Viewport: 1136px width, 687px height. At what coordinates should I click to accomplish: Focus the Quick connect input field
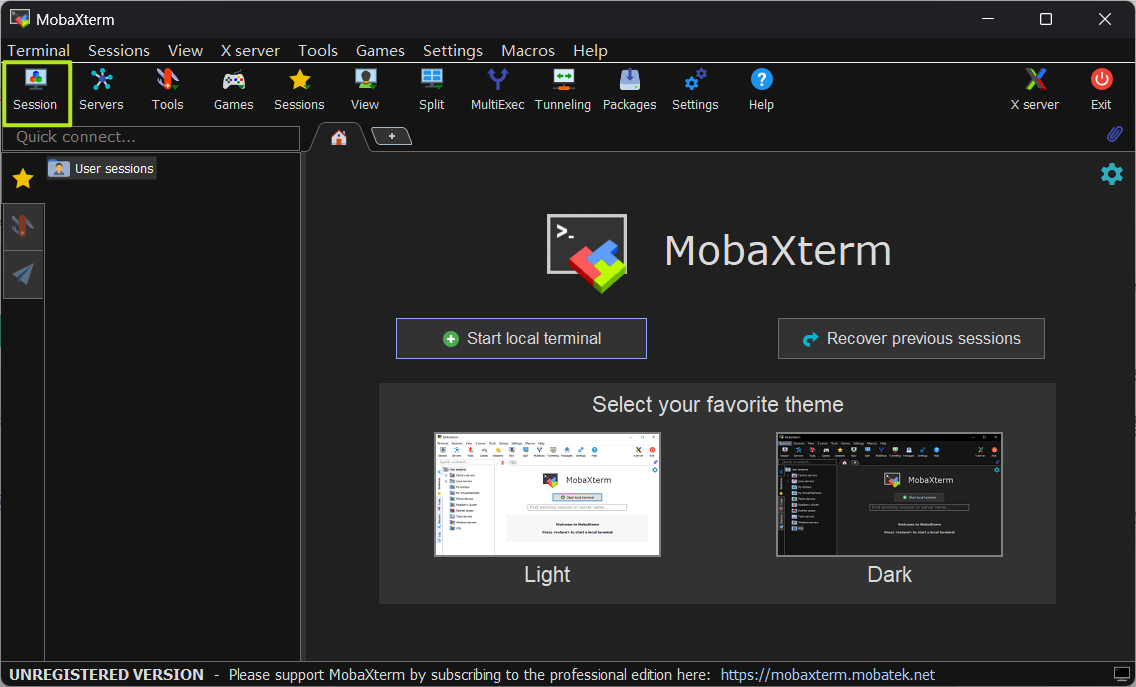tap(151, 137)
